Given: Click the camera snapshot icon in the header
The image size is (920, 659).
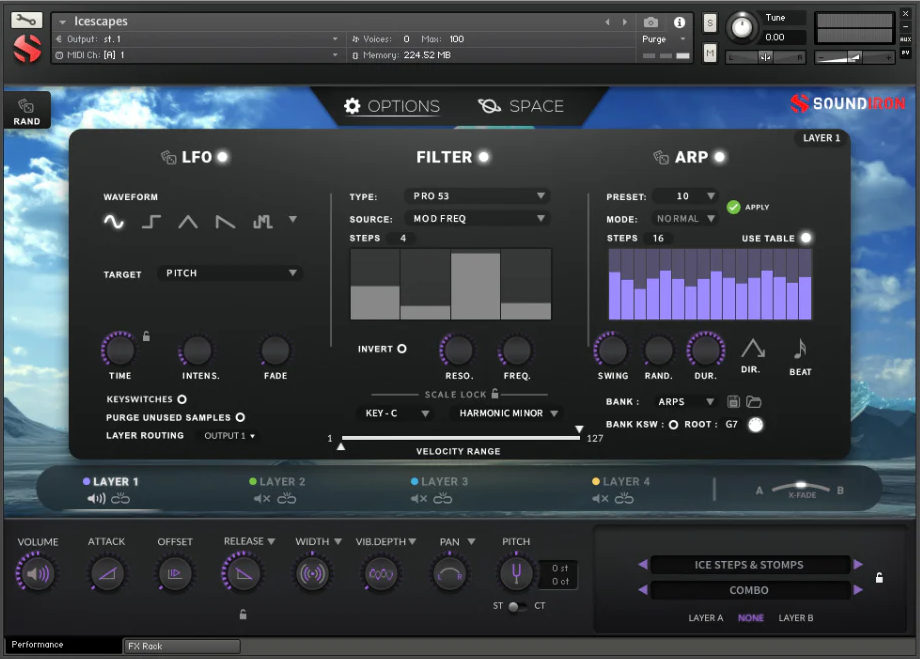Looking at the screenshot, I should click(x=651, y=21).
